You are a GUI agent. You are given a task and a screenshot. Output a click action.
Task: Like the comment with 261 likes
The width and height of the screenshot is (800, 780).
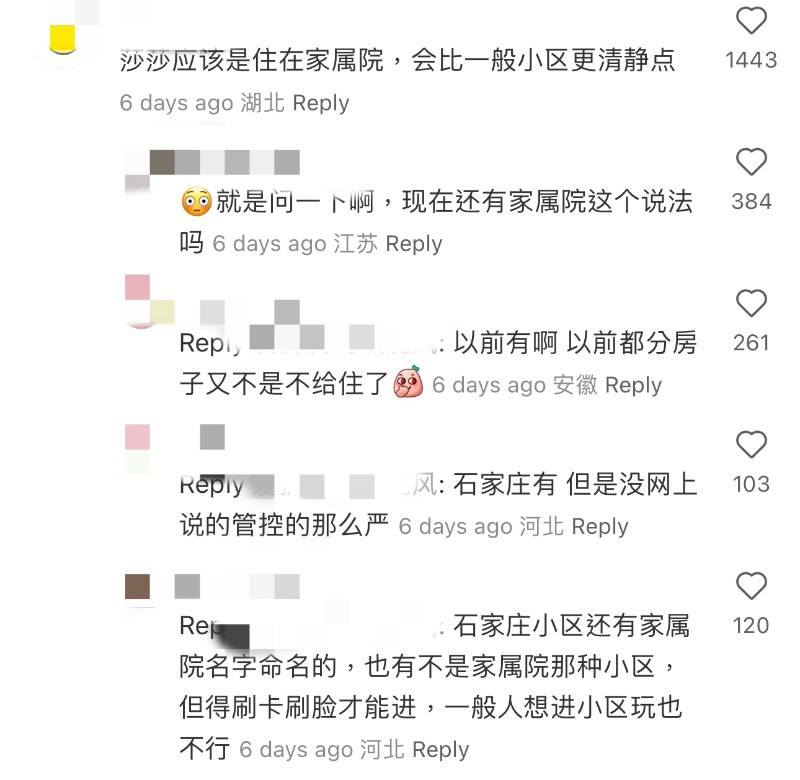click(x=751, y=303)
